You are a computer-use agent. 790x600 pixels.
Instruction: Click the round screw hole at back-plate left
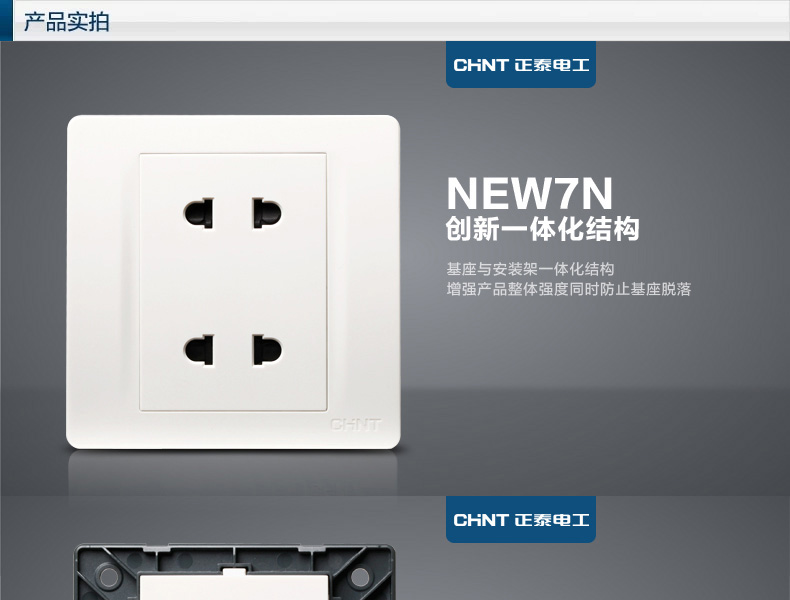[x=108, y=575]
